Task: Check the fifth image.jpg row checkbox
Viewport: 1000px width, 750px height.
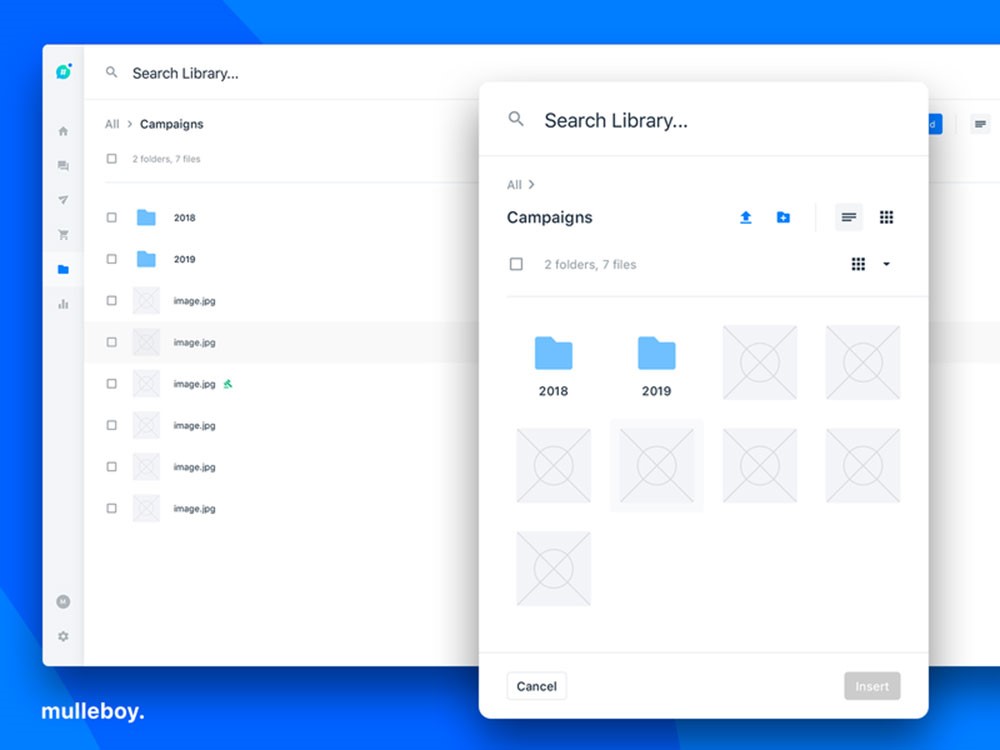Action: [112, 466]
